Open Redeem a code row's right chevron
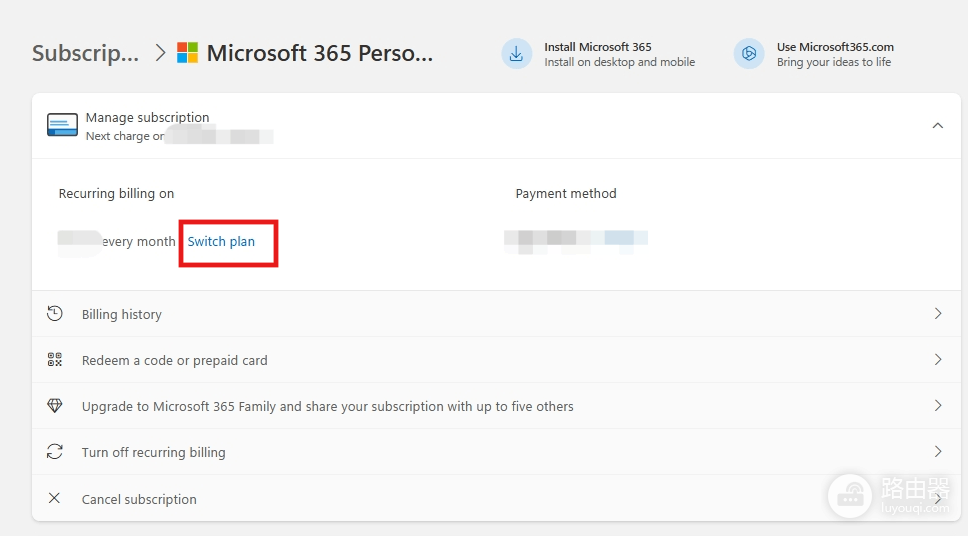The width and height of the screenshot is (968, 536). coord(938,359)
